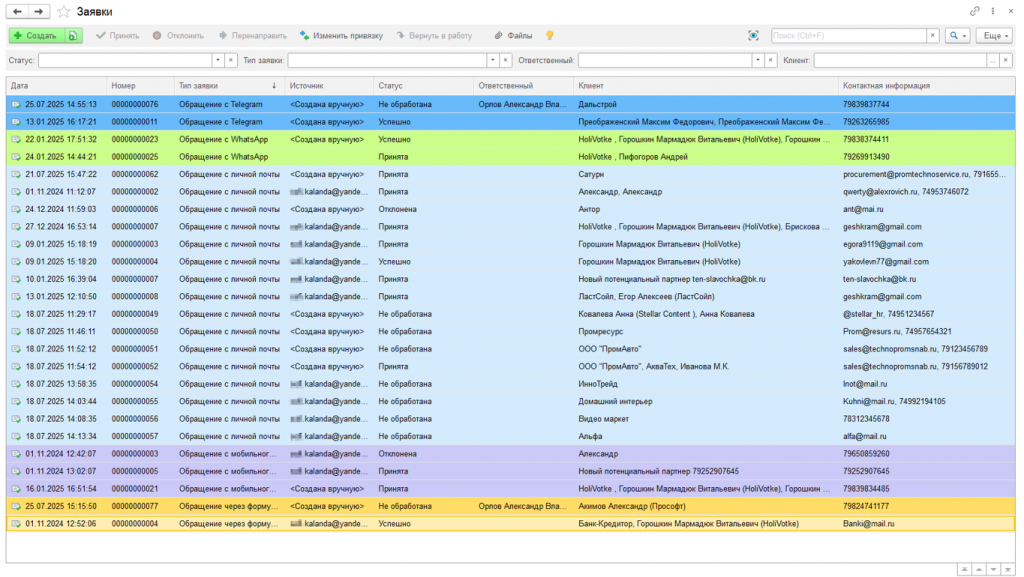Click Изменить привязку in the toolbar
Screen dimensions: 1024x577
point(341,35)
